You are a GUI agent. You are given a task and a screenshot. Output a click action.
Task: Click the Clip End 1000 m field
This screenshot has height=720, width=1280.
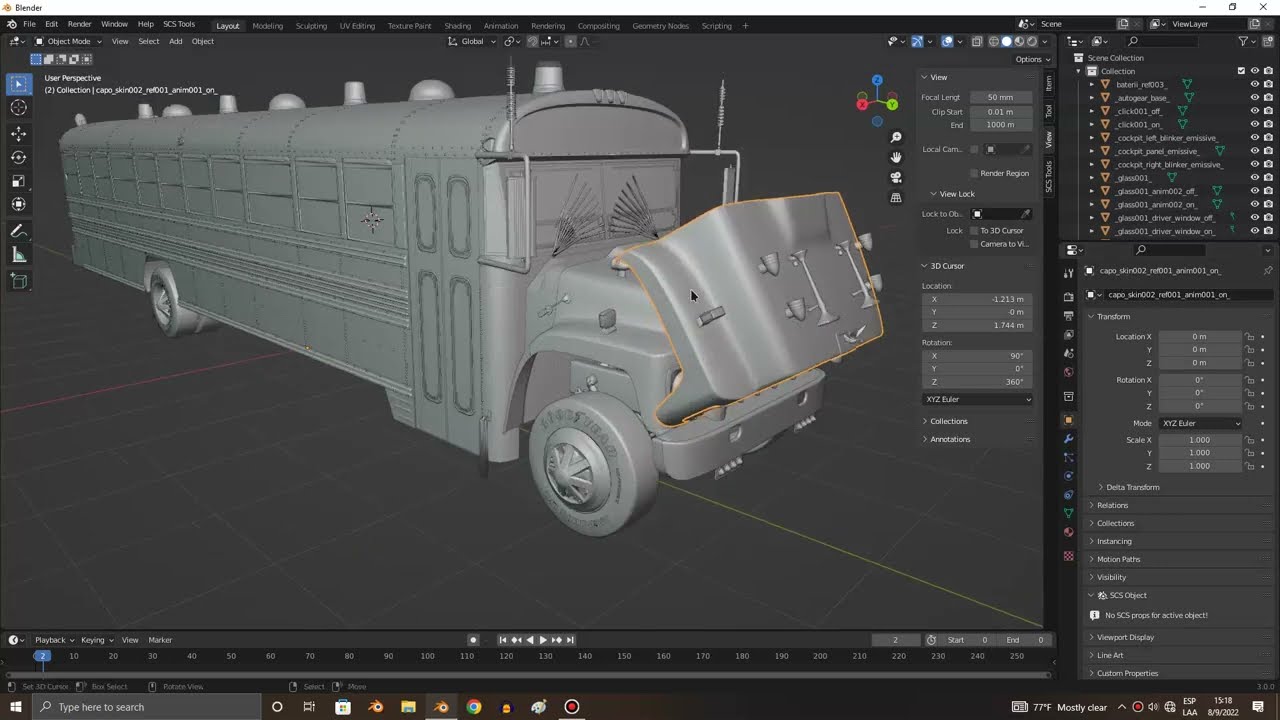click(x=1000, y=125)
